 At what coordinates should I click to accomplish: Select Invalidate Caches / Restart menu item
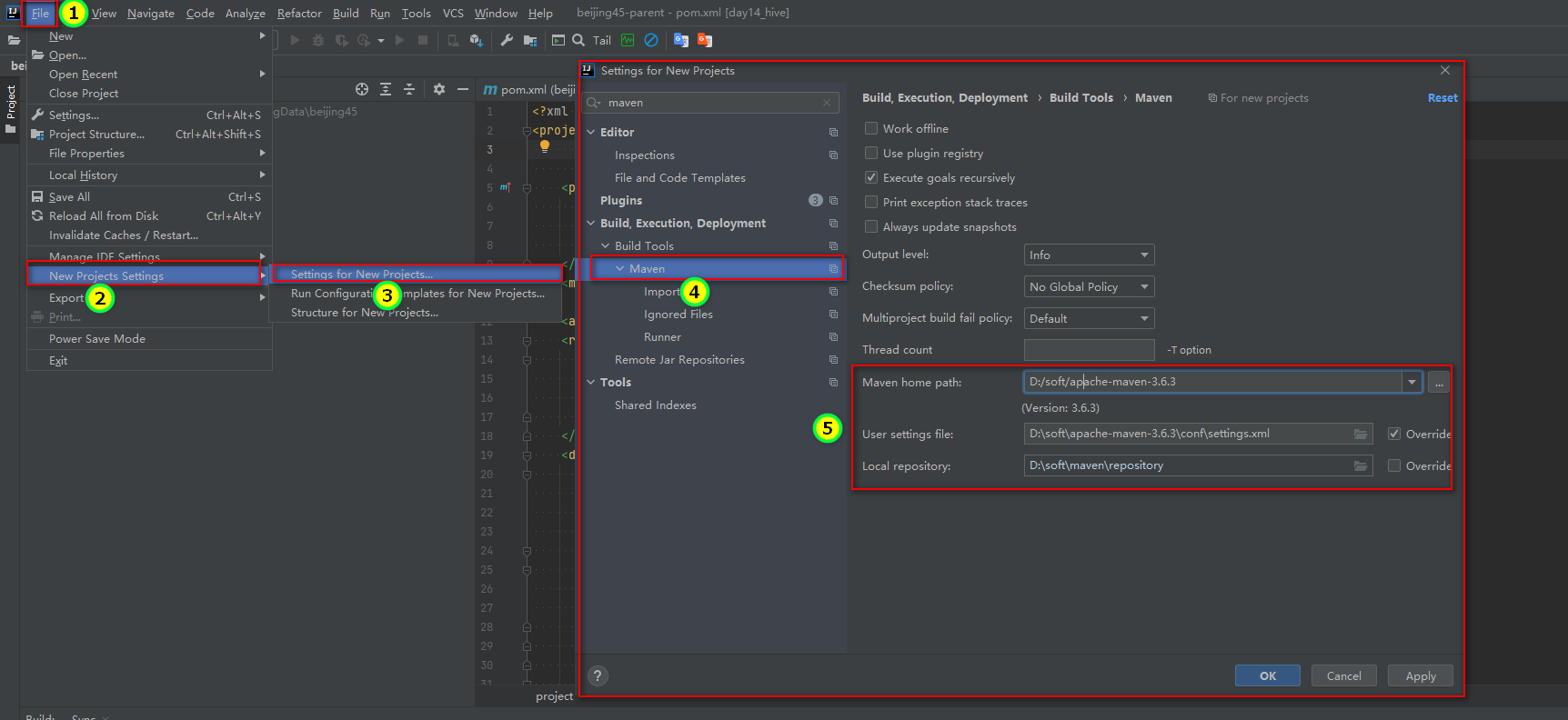tap(124, 235)
